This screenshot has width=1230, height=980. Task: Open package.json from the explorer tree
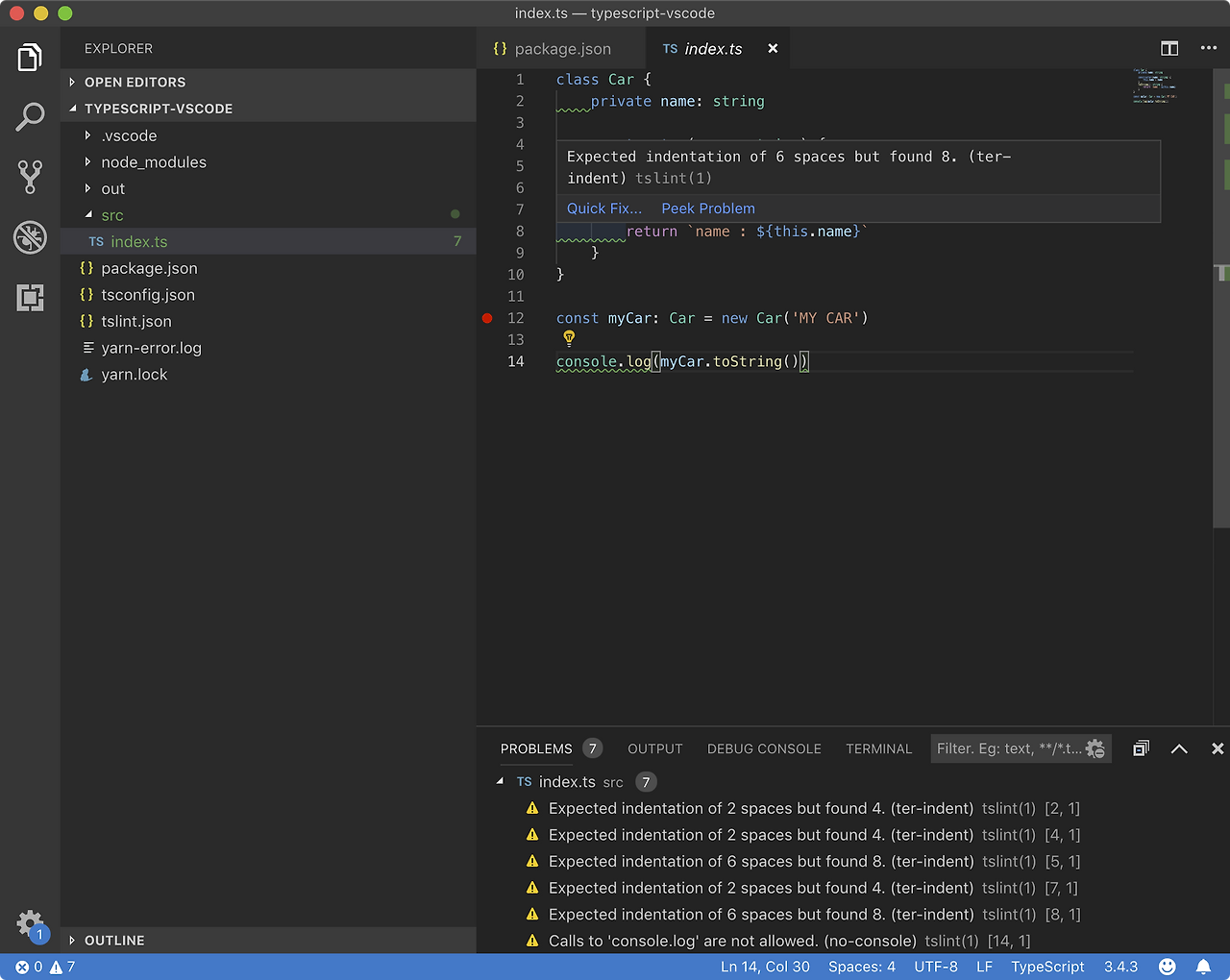tap(268, 269)
